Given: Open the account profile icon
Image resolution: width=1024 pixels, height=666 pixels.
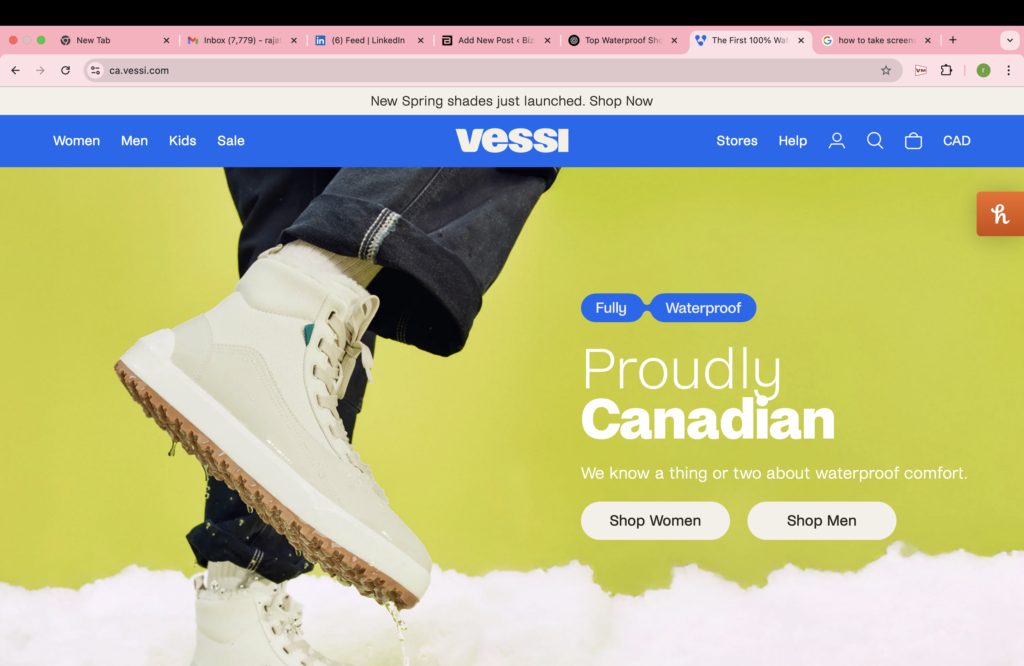Looking at the screenshot, I should click(837, 140).
